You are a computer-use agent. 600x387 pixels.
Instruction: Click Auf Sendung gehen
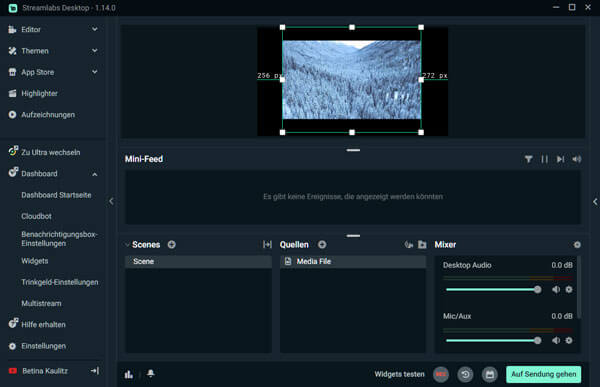[543, 374]
